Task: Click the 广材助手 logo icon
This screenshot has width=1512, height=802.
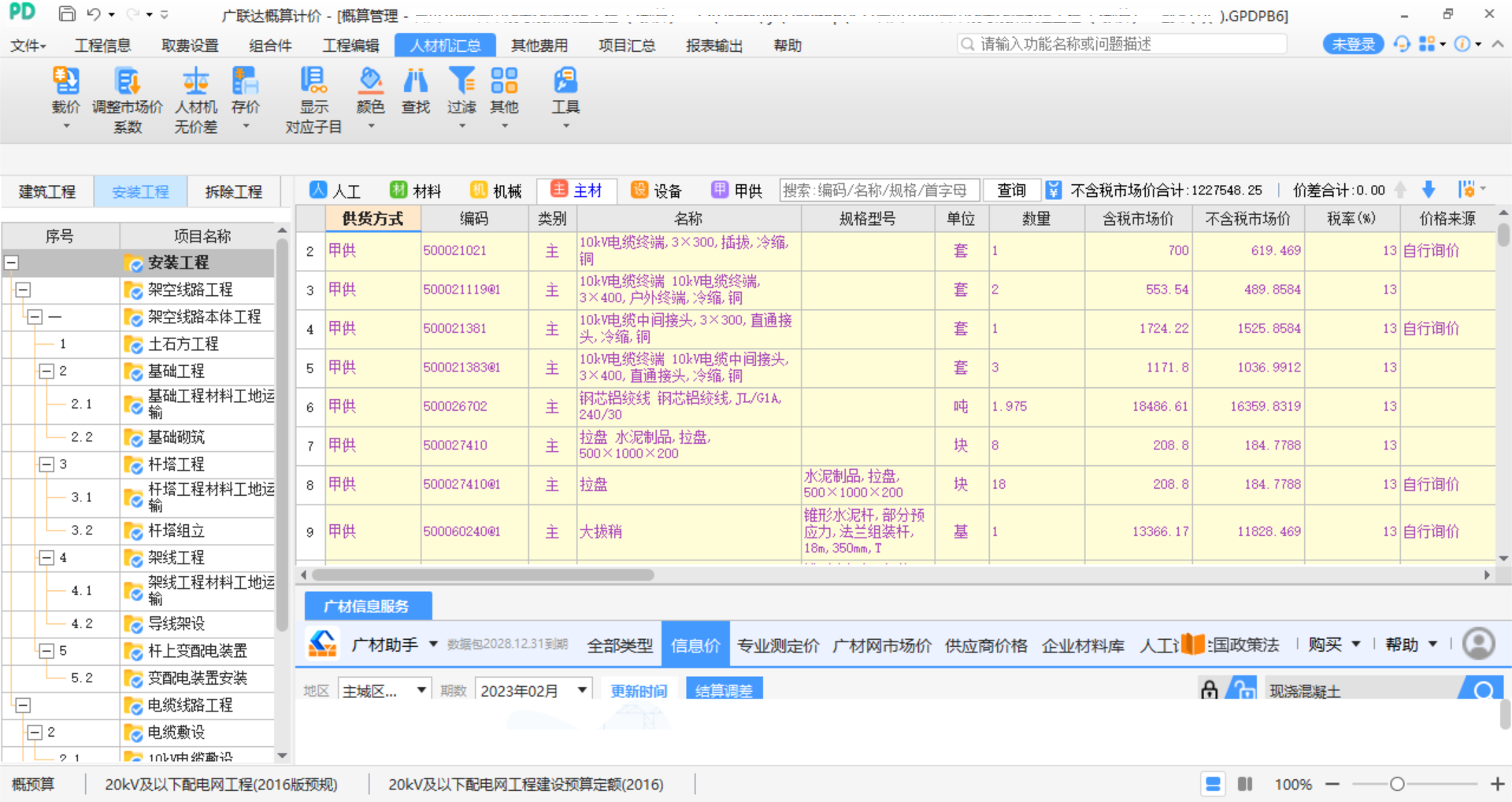Action: tap(322, 644)
